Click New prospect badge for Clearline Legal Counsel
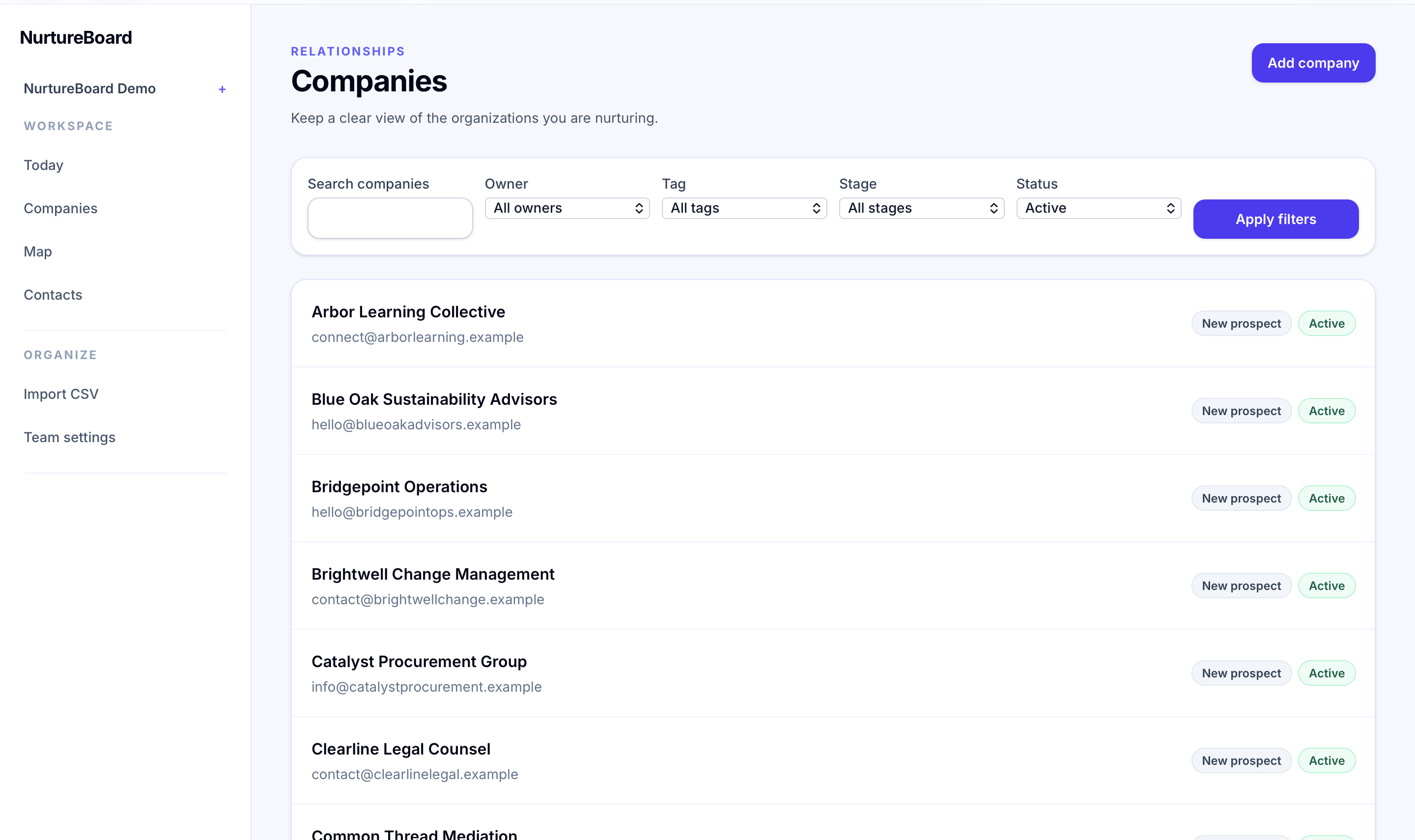This screenshot has height=840, width=1415. coord(1241,761)
